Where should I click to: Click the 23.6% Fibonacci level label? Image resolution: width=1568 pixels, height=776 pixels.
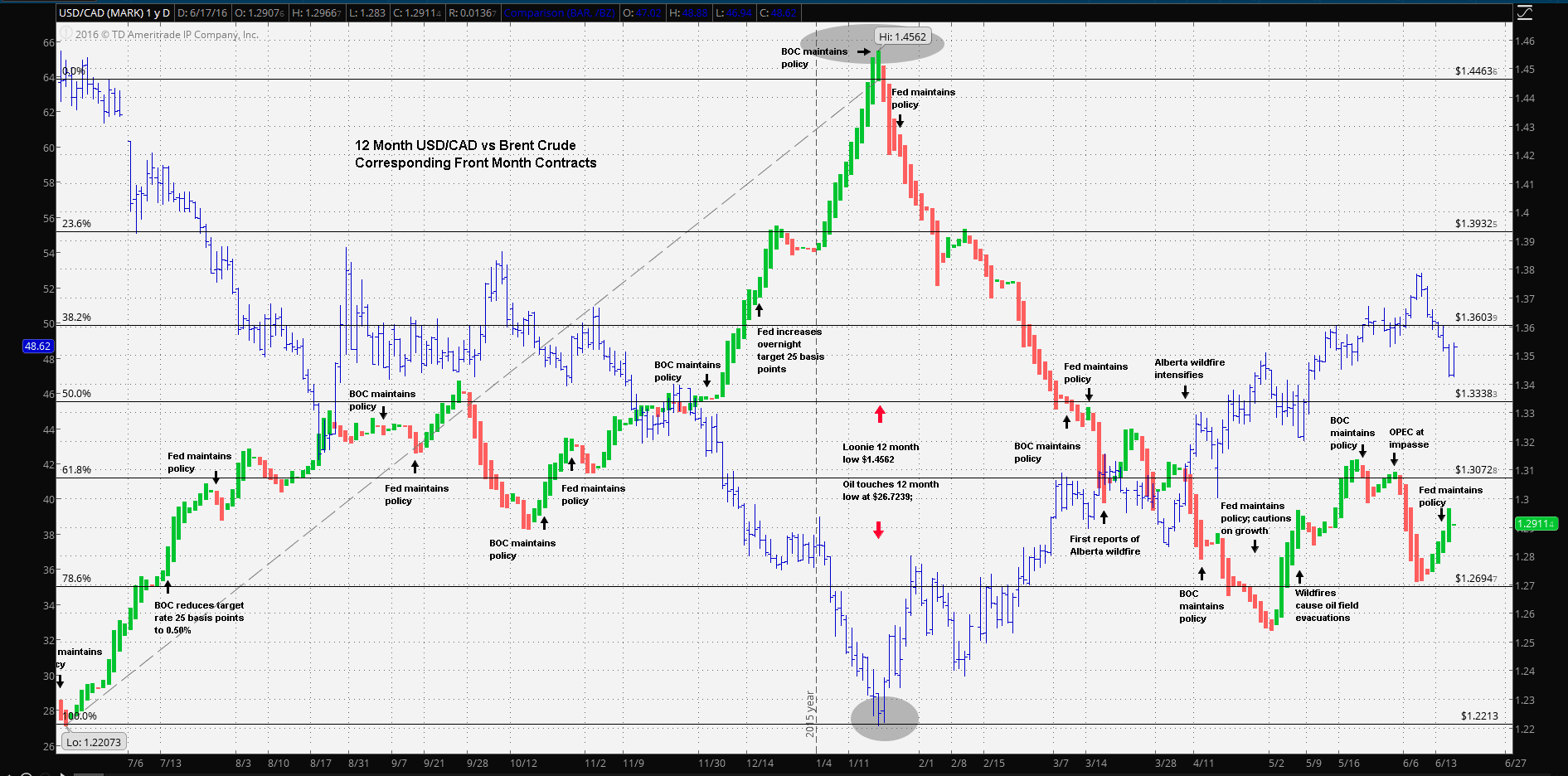[x=76, y=224]
